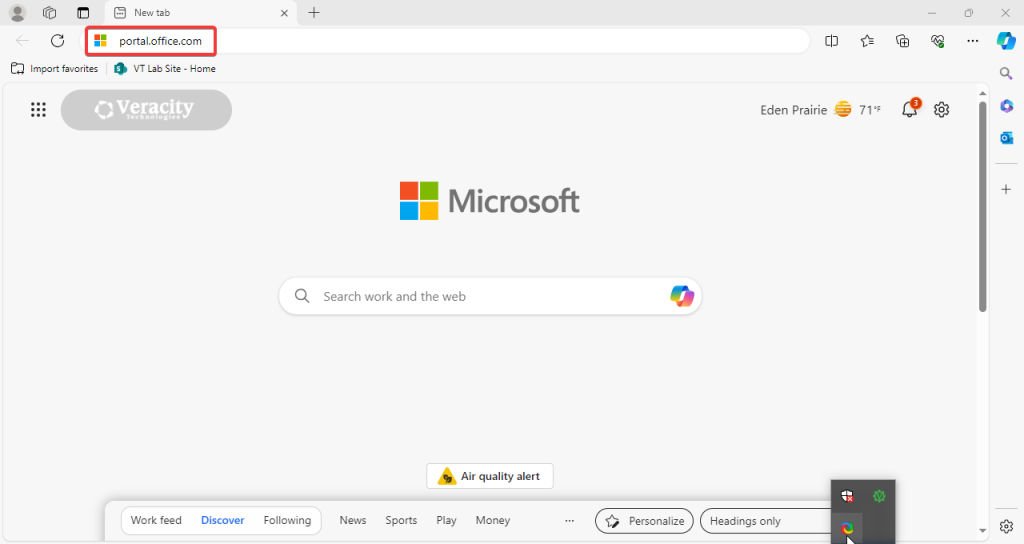The image size is (1024, 544).
Task: Open the Microsoft apps launcher grid
Action: click(38, 110)
